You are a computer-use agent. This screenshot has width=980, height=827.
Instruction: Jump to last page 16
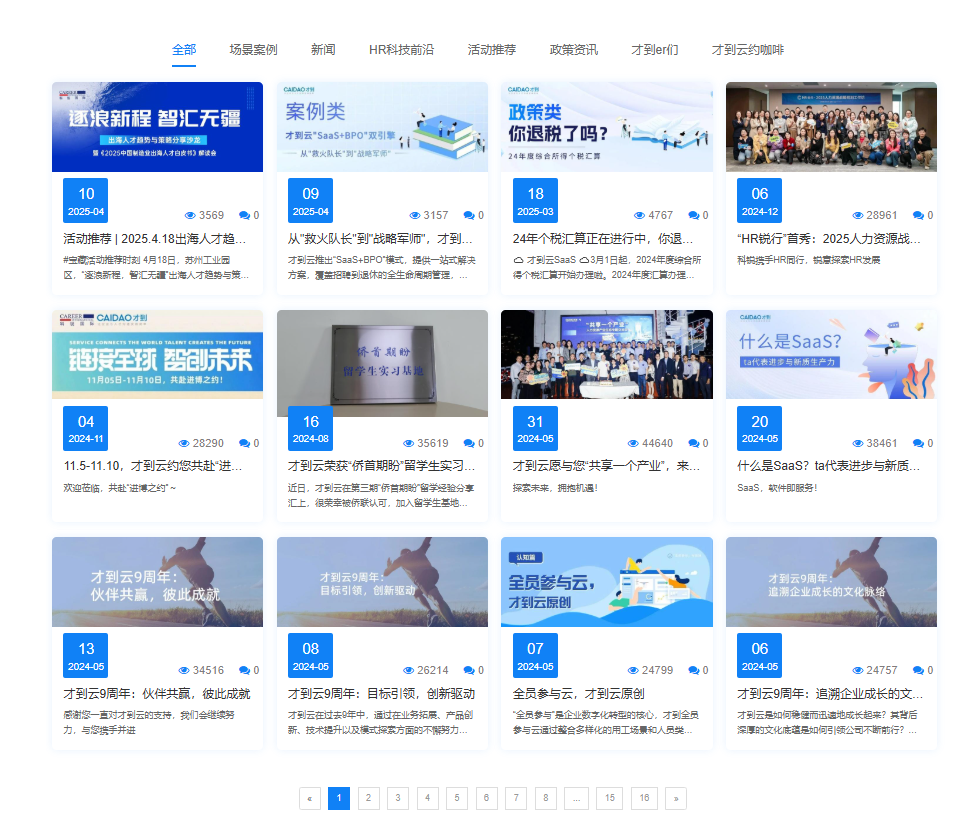pos(644,798)
